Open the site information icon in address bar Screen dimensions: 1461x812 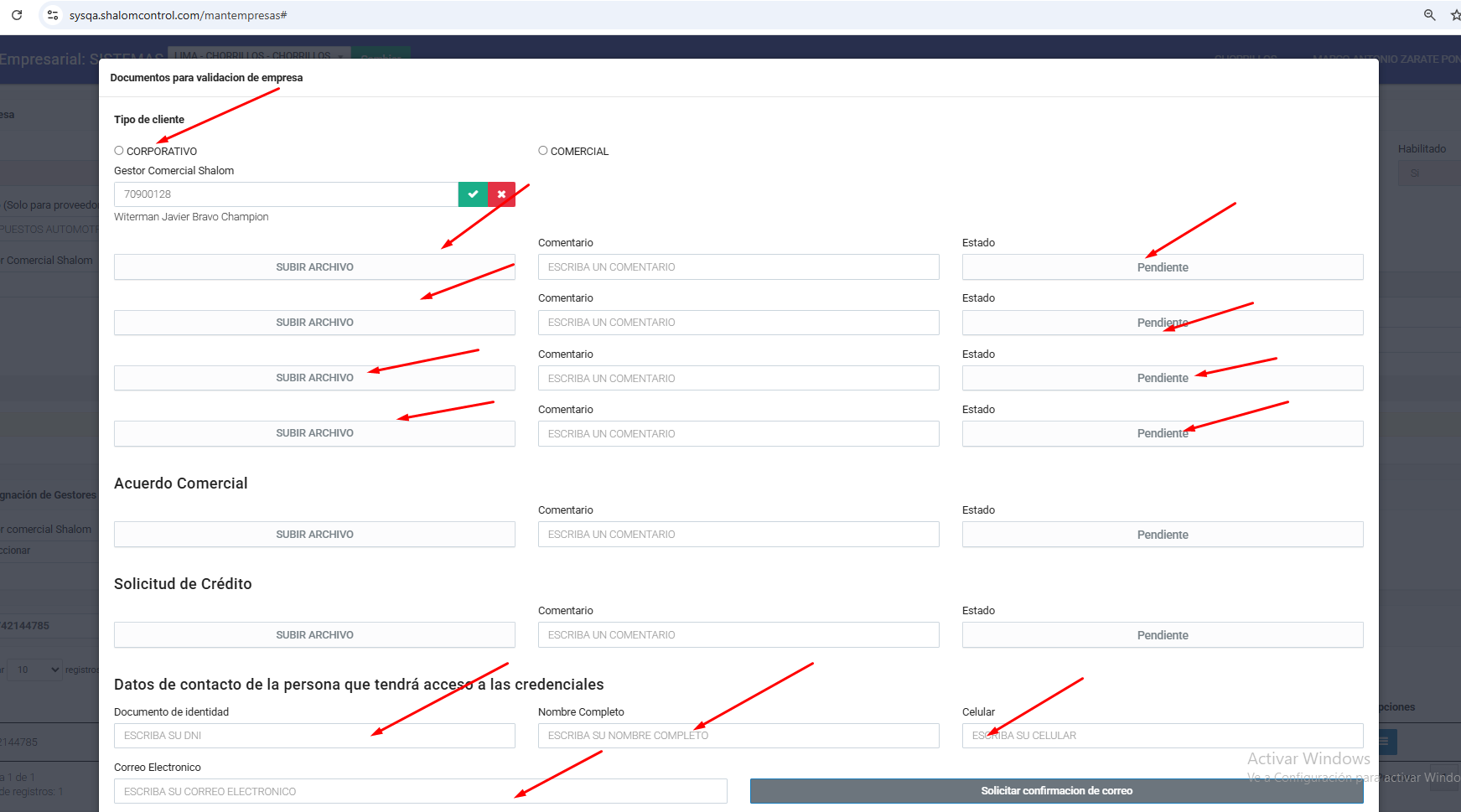tap(53, 15)
